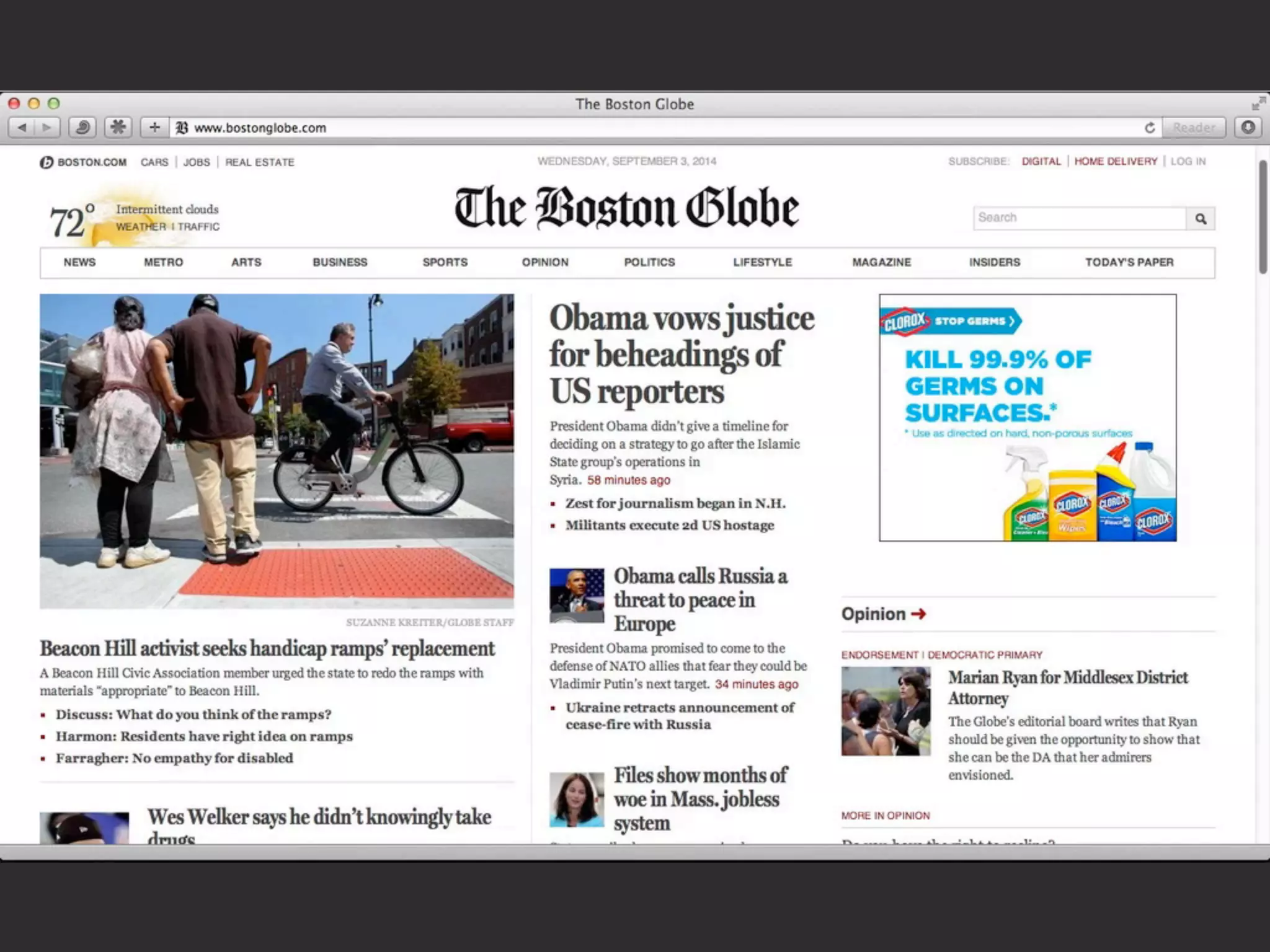Click the Log In link
1270x952 pixels.
tap(1188, 161)
